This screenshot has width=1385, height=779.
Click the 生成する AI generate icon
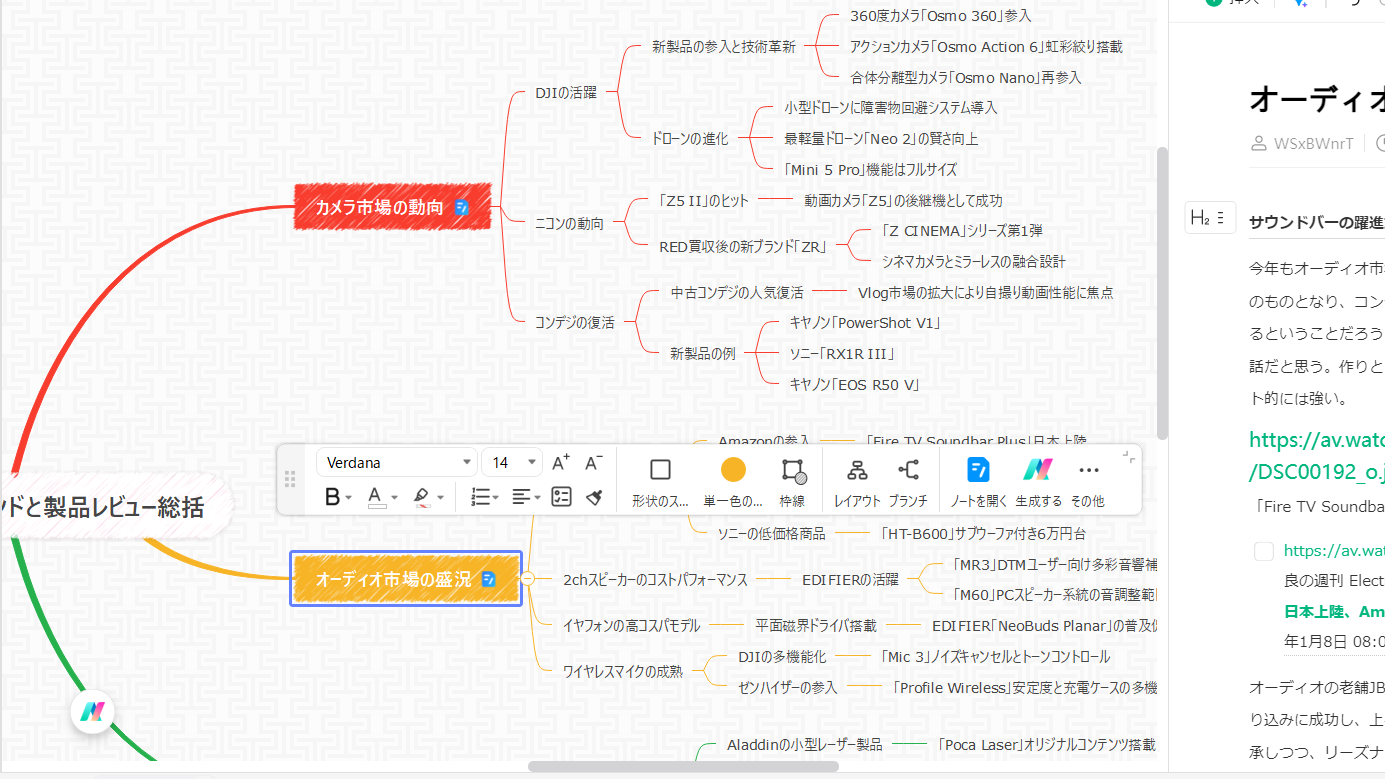click(x=1037, y=469)
